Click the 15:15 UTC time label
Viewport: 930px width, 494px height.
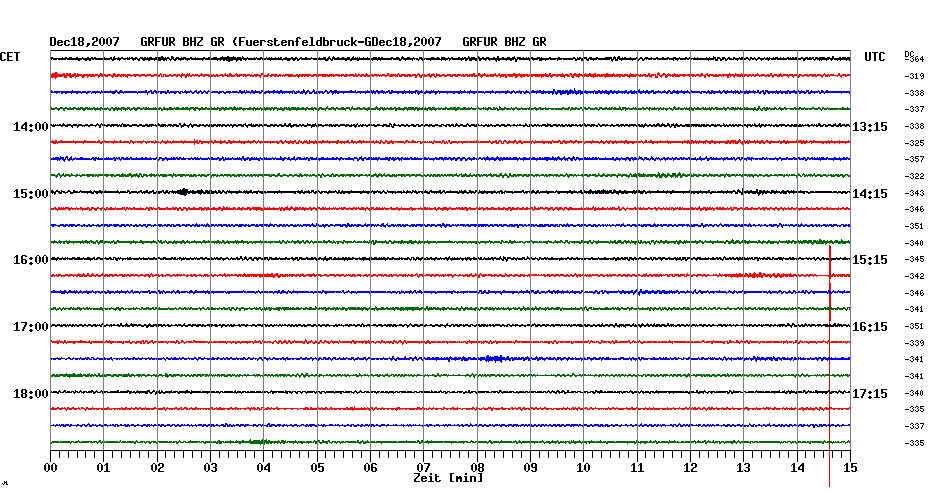coord(870,260)
